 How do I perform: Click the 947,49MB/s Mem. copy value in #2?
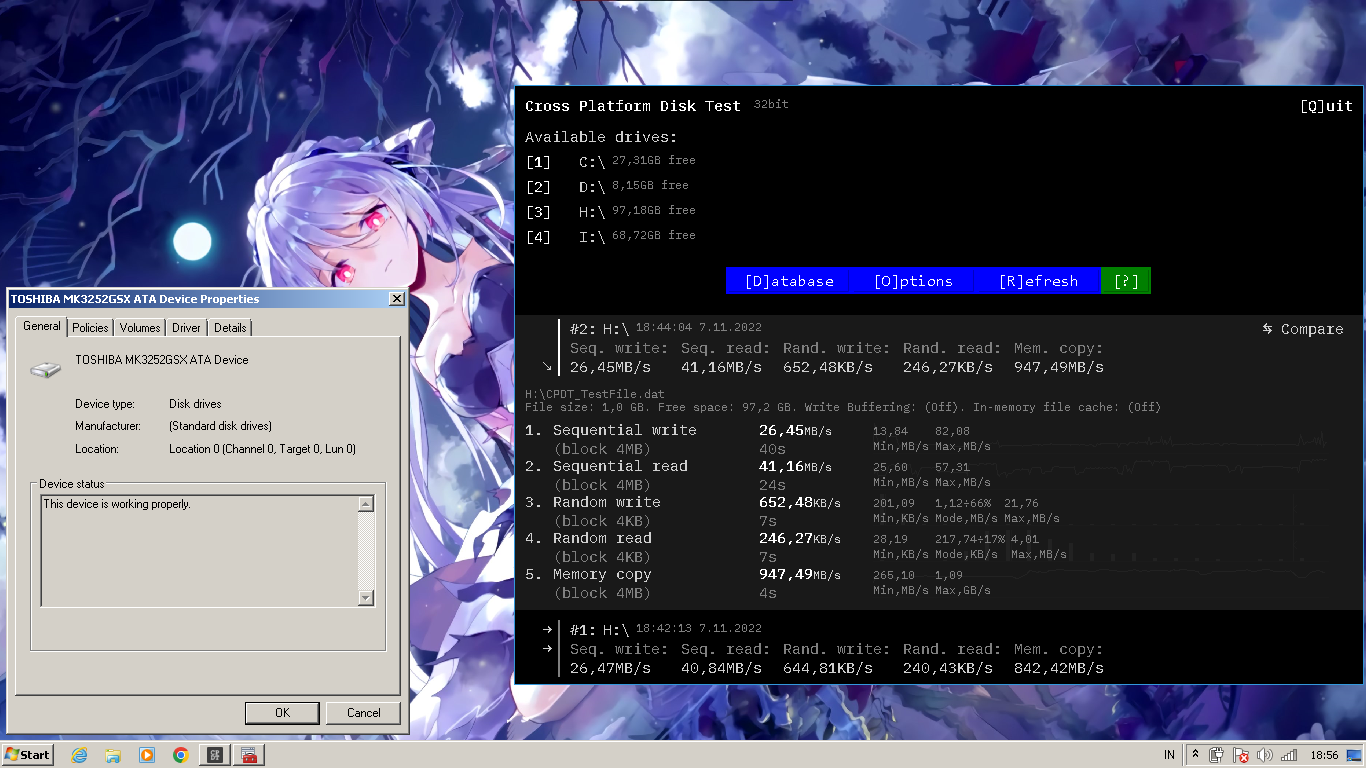pos(1059,367)
